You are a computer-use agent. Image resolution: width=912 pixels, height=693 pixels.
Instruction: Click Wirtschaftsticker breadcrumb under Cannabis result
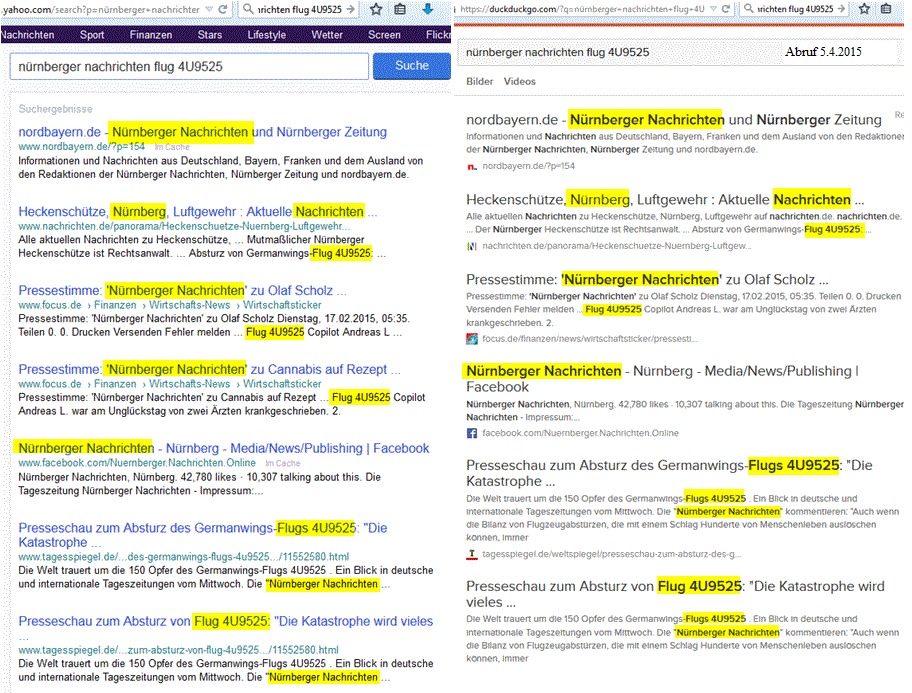pyautogui.click(x=282, y=384)
